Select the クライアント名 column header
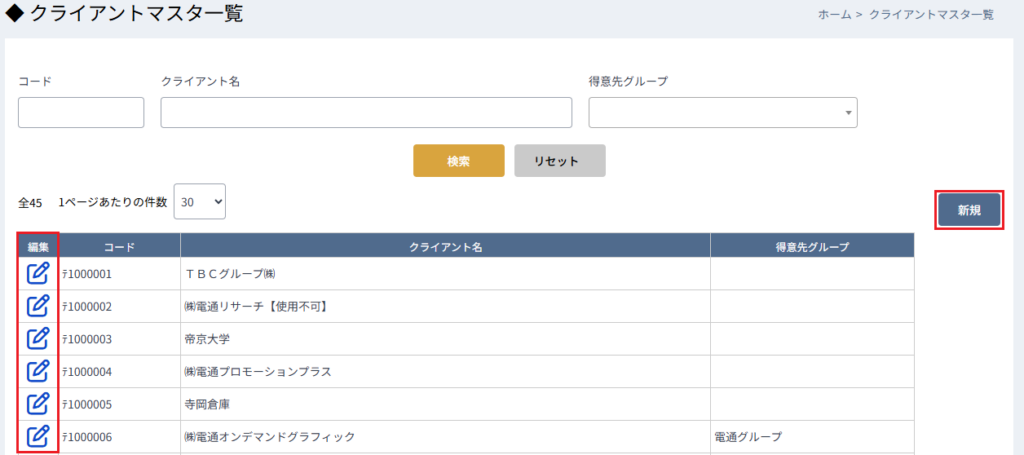The width and height of the screenshot is (1024, 455). tap(445, 246)
